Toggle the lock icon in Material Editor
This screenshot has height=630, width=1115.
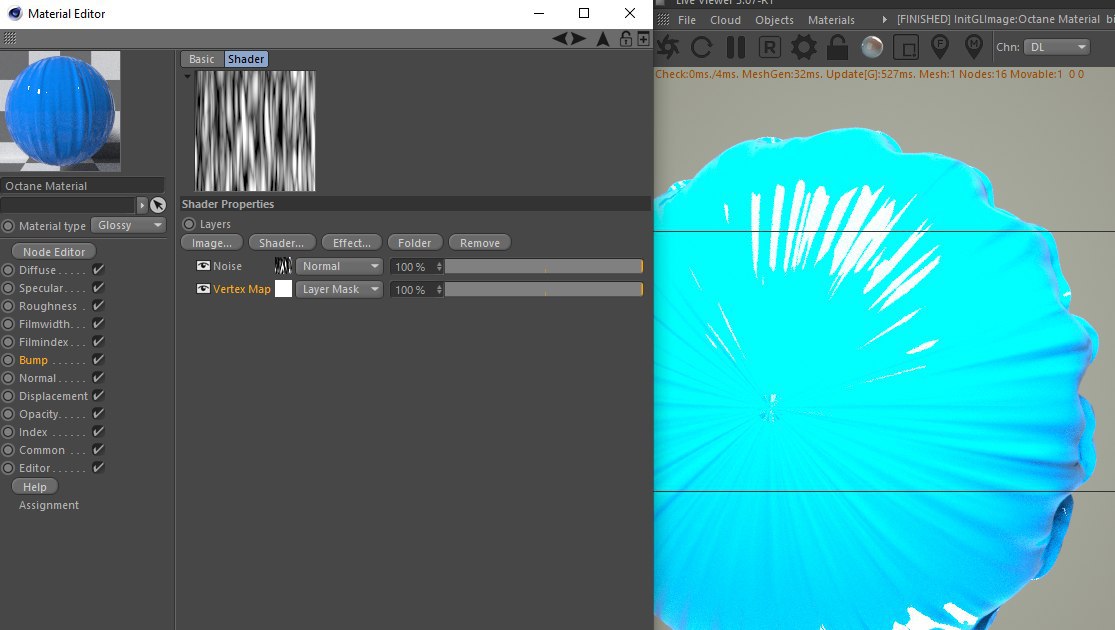tap(626, 39)
